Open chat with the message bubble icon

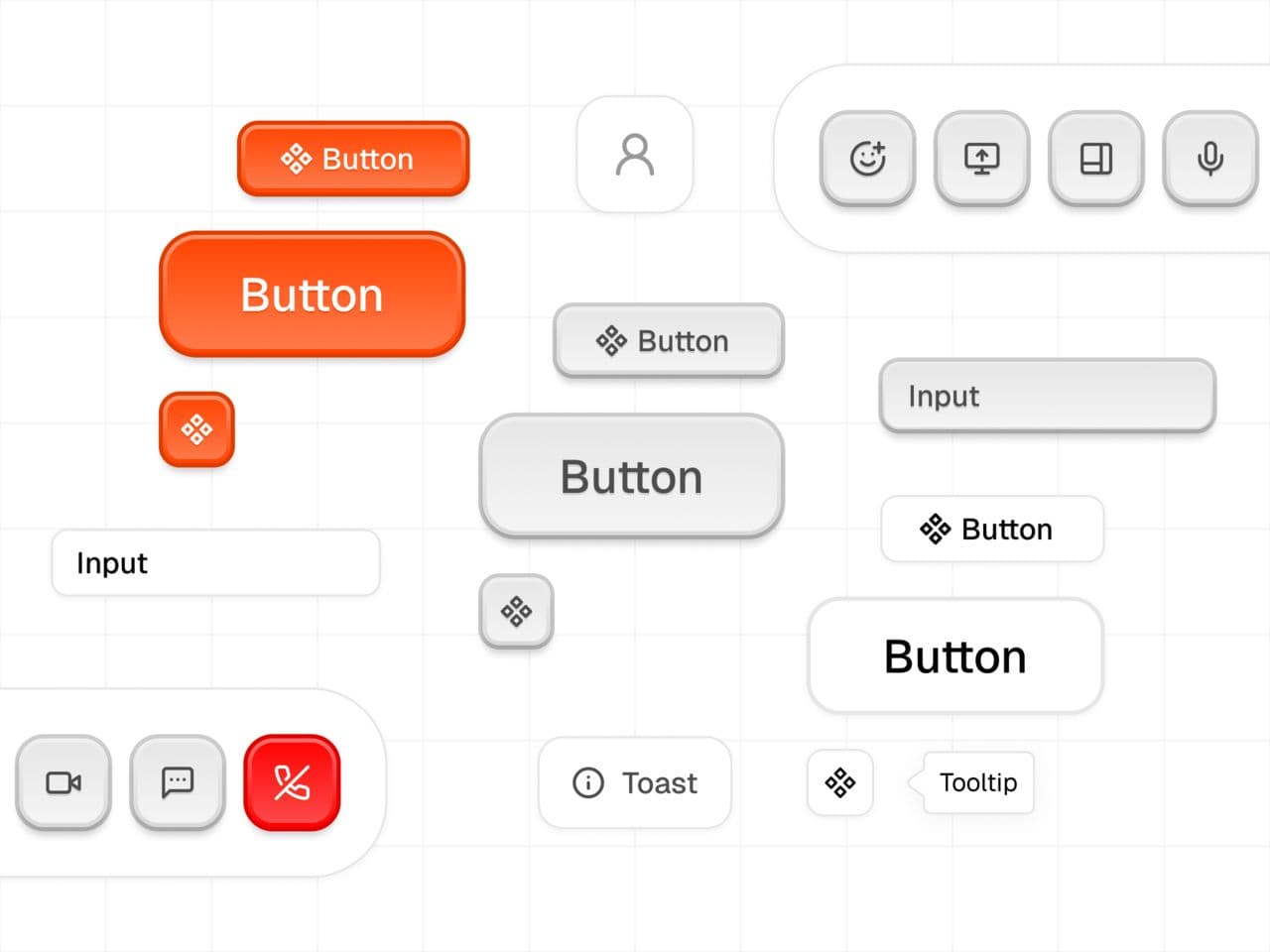click(178, 782)
